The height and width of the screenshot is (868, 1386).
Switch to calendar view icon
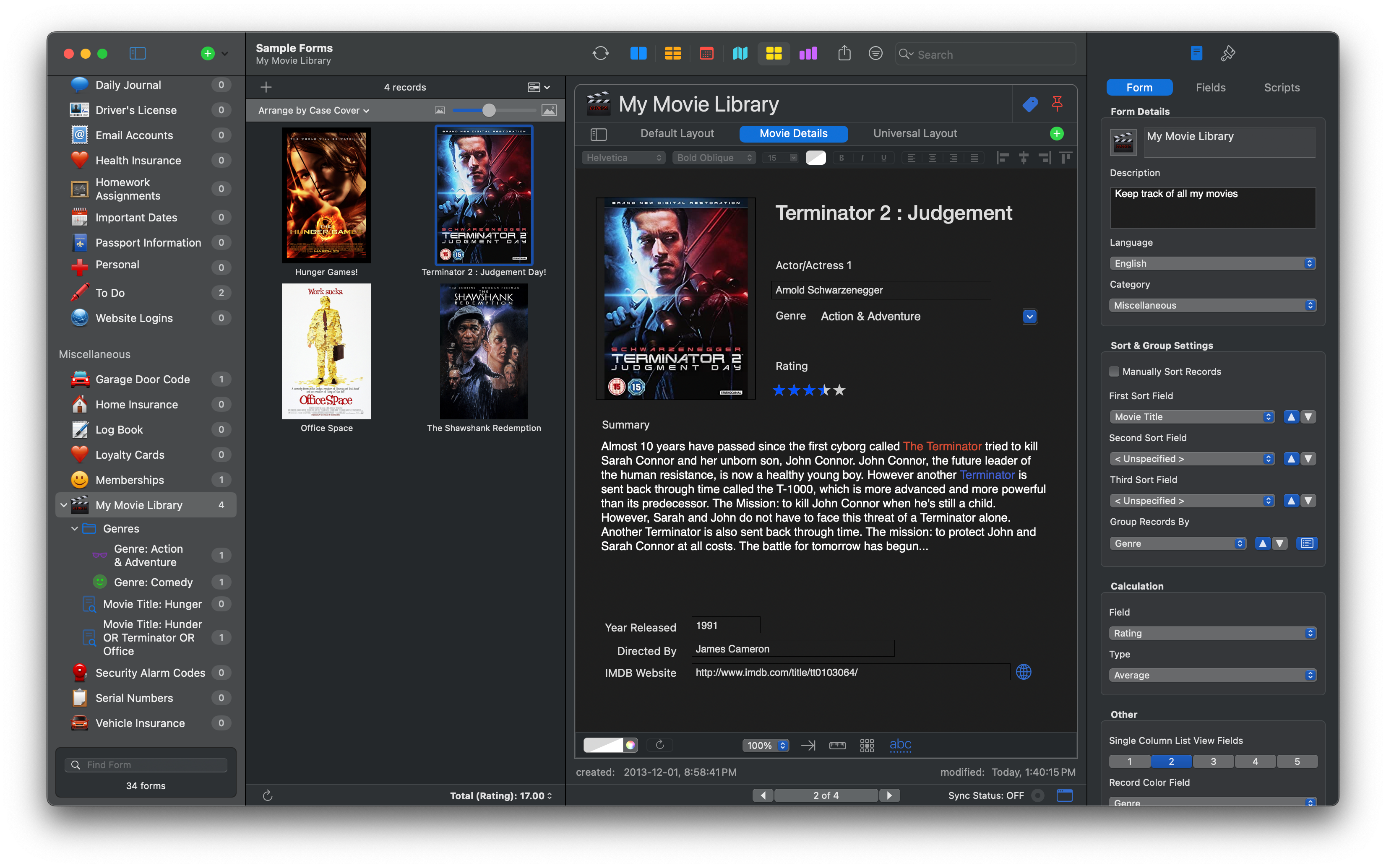pos(706,53)
